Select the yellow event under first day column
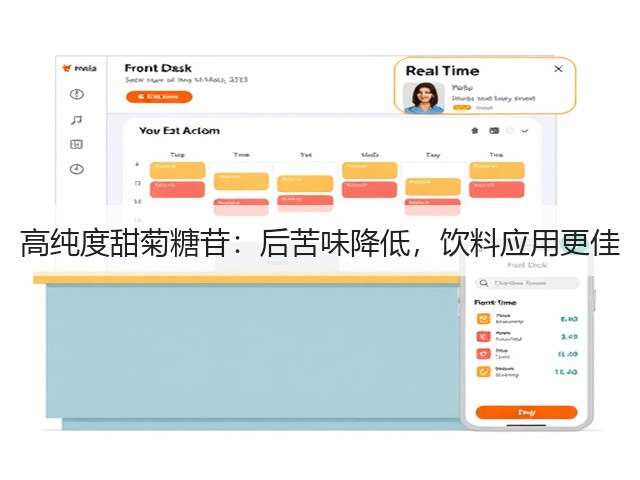The height and width of the screenshot is (480, 640). 178,170
